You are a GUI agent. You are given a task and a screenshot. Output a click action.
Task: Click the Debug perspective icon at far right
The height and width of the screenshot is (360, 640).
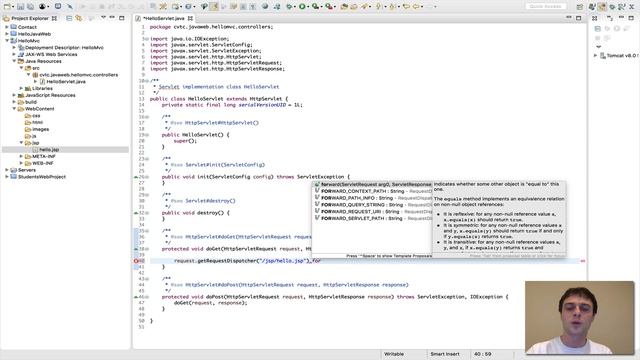pyautogui.click(x=612, y=7)
